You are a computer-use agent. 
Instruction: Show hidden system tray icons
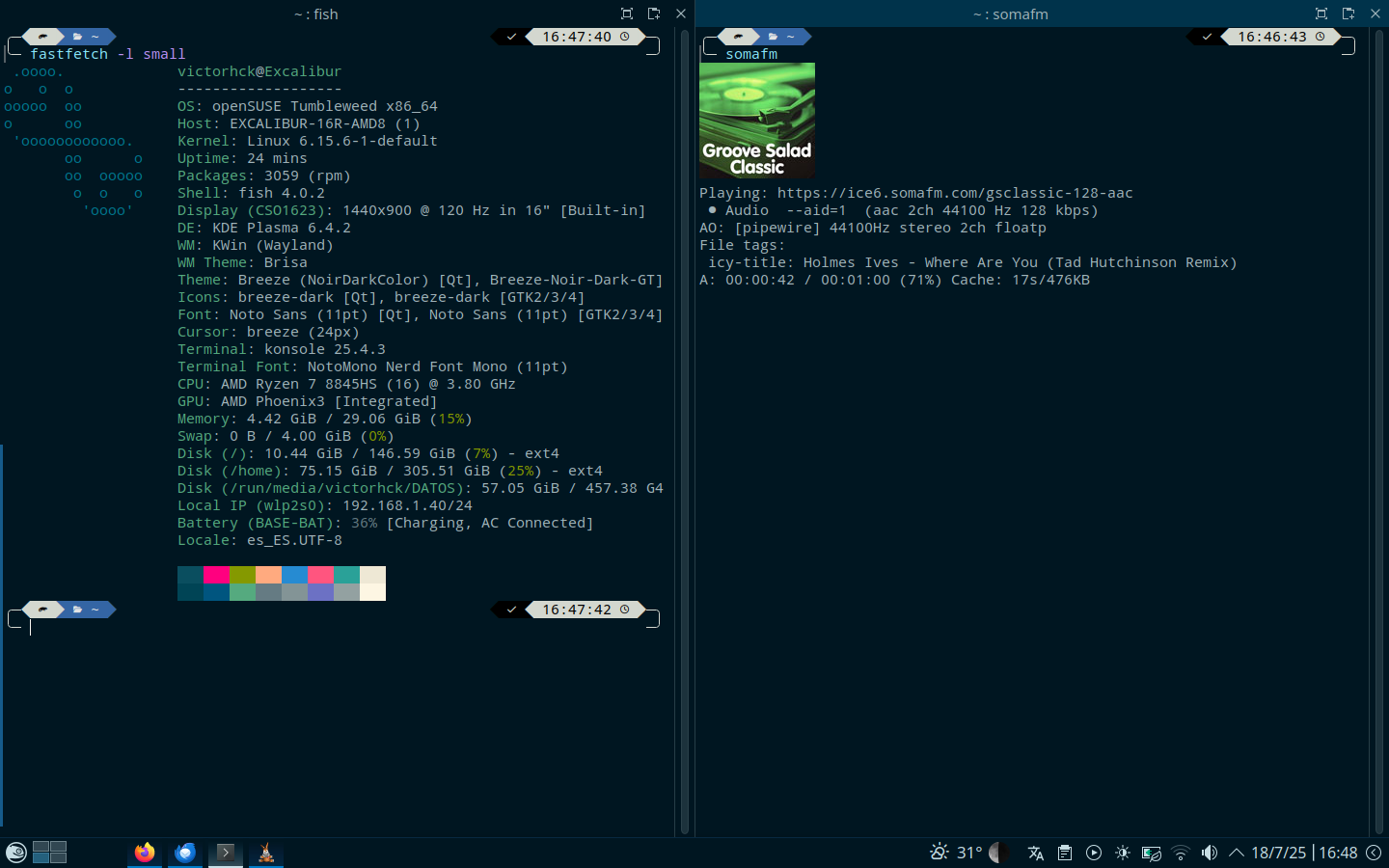coord(1237,853)
